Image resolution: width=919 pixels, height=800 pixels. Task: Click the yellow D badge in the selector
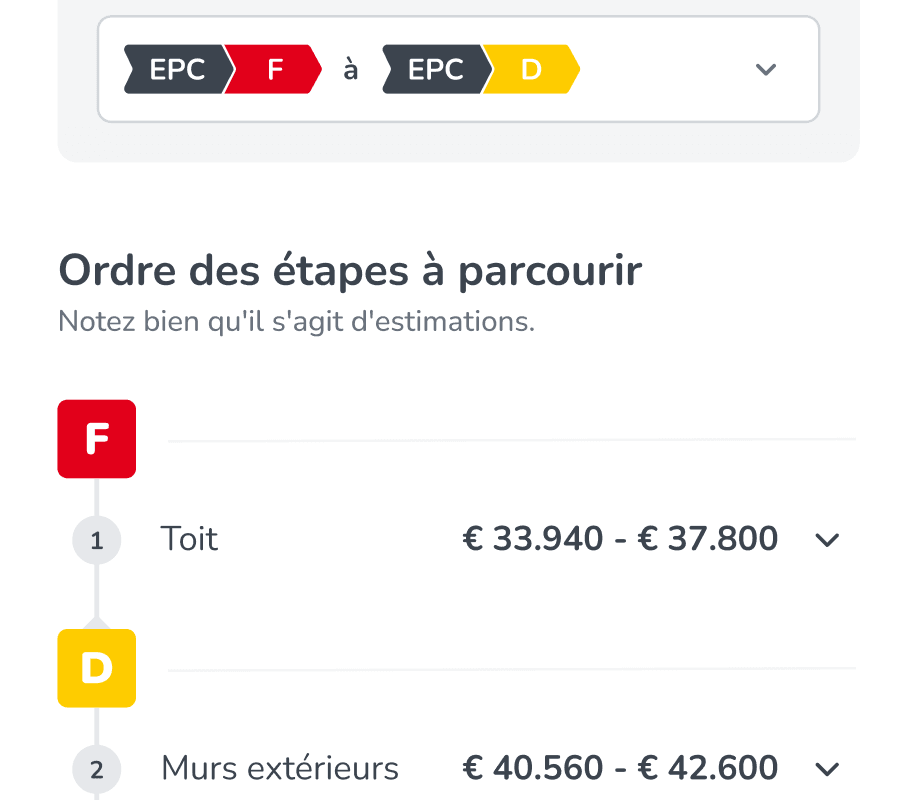[532, 69]
